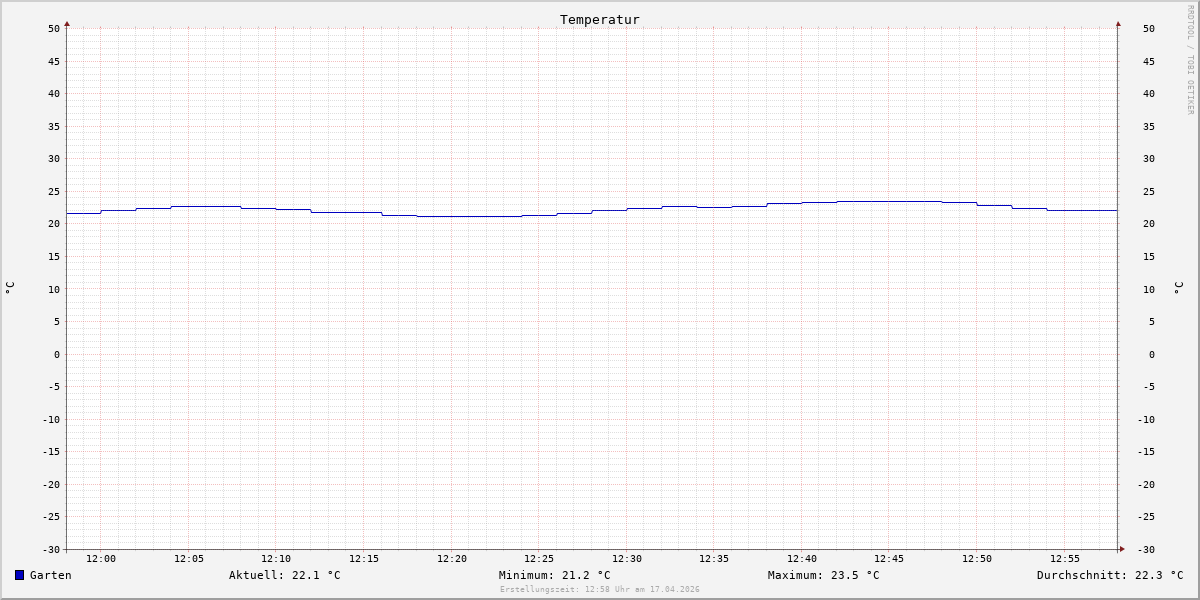Select the 'Aktuell: 22.1 °C' value
Screen dimensions: 1200x600
click(285, 575)
